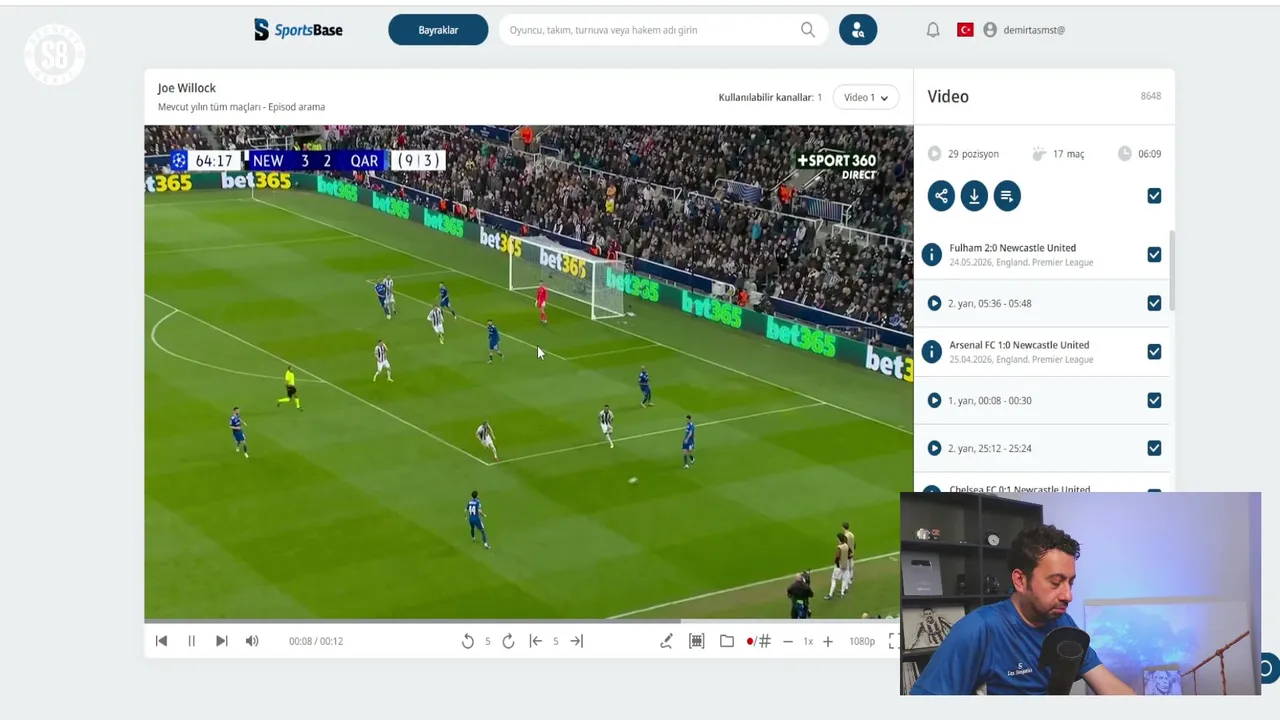Click the Joe Willock player name
The image size is (1280, 720).
[187, 88]
